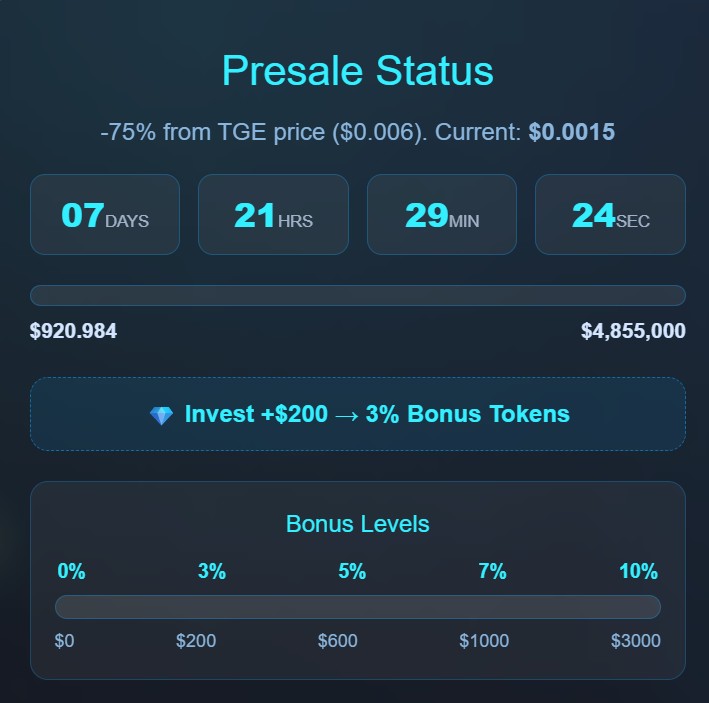Click the diamond icon in the bonus banner

click(x=161, y=416)
